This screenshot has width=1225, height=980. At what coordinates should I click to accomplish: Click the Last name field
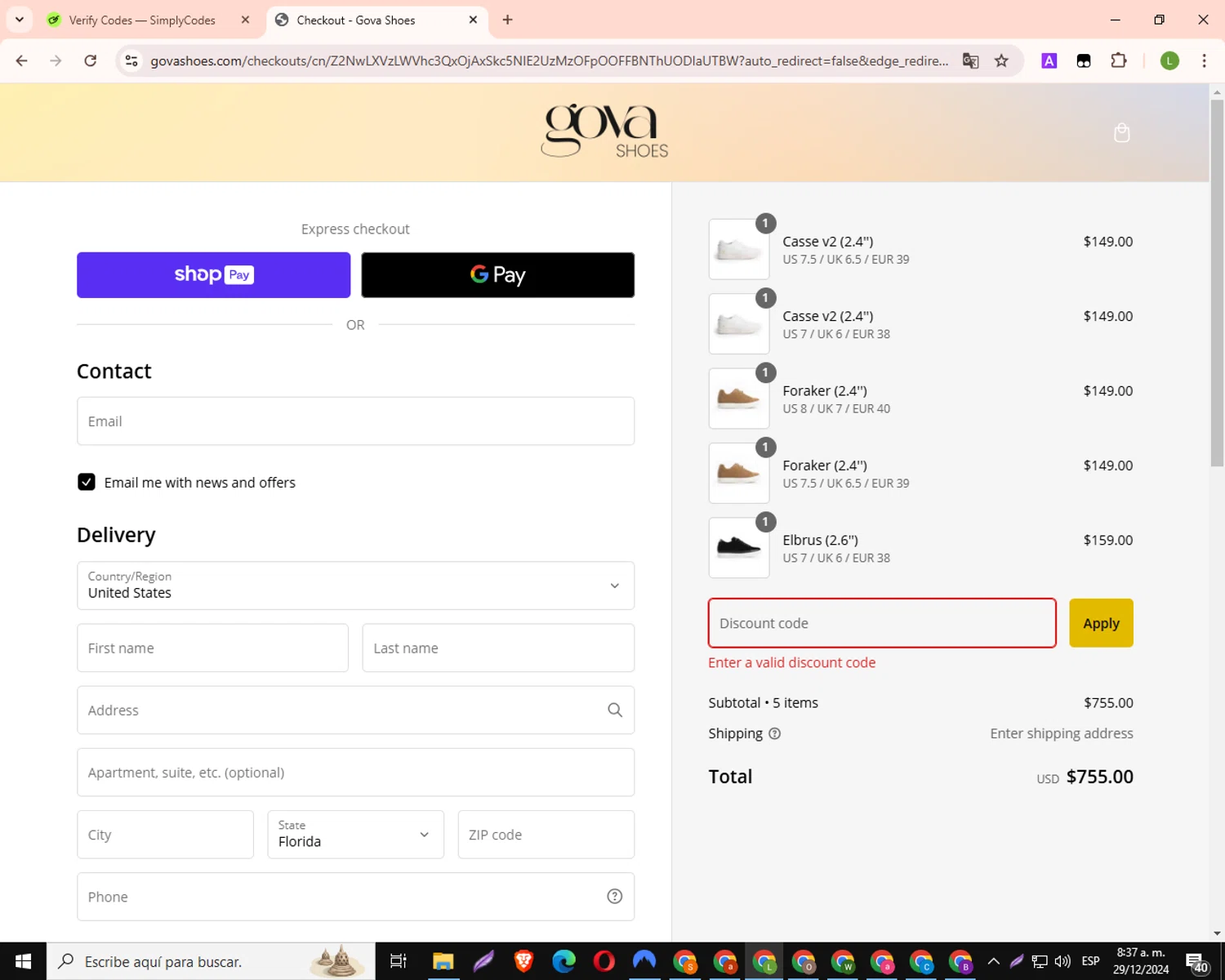[498, 648]
